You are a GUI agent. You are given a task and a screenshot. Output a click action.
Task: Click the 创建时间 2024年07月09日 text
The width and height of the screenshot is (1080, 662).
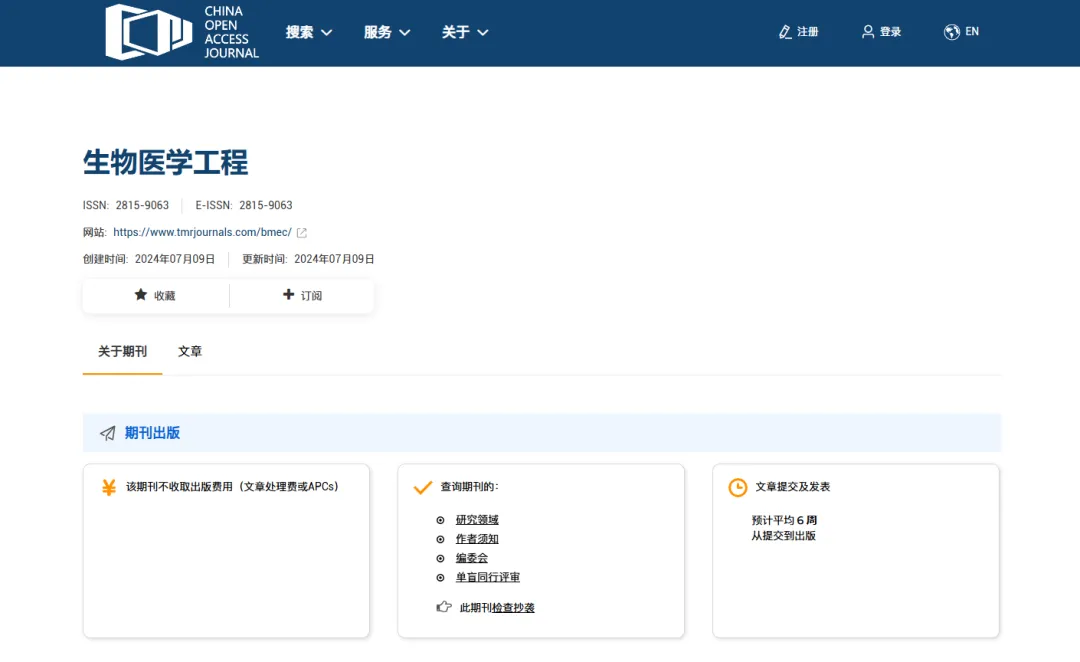(149, 260)
